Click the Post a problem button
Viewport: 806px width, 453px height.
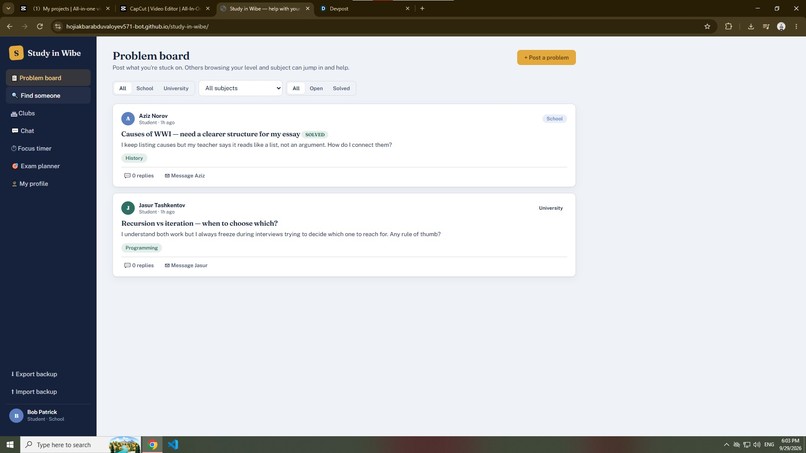coord(546,58)
